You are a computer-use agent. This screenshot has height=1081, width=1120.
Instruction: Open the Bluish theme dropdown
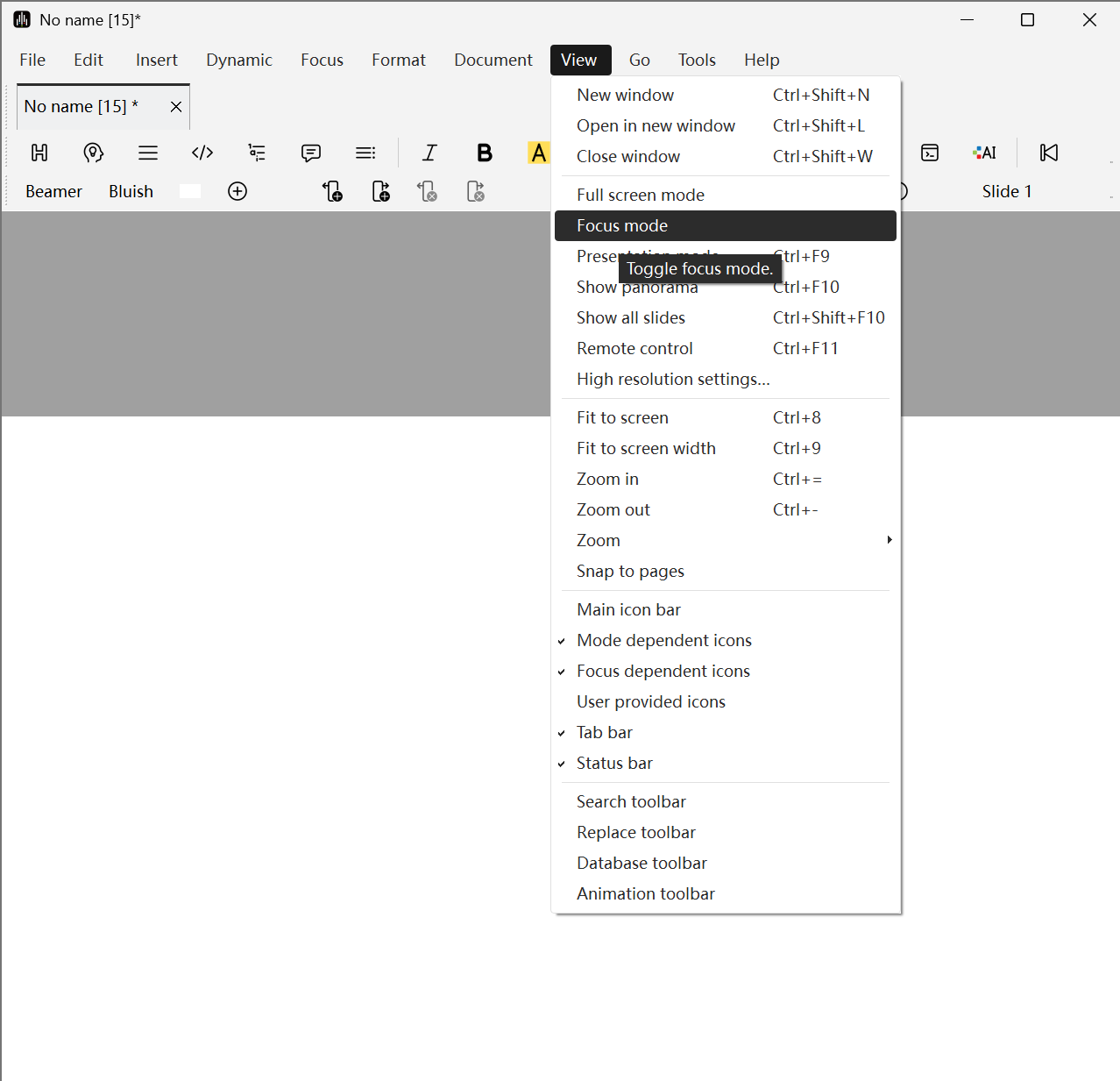click(131, 191)
